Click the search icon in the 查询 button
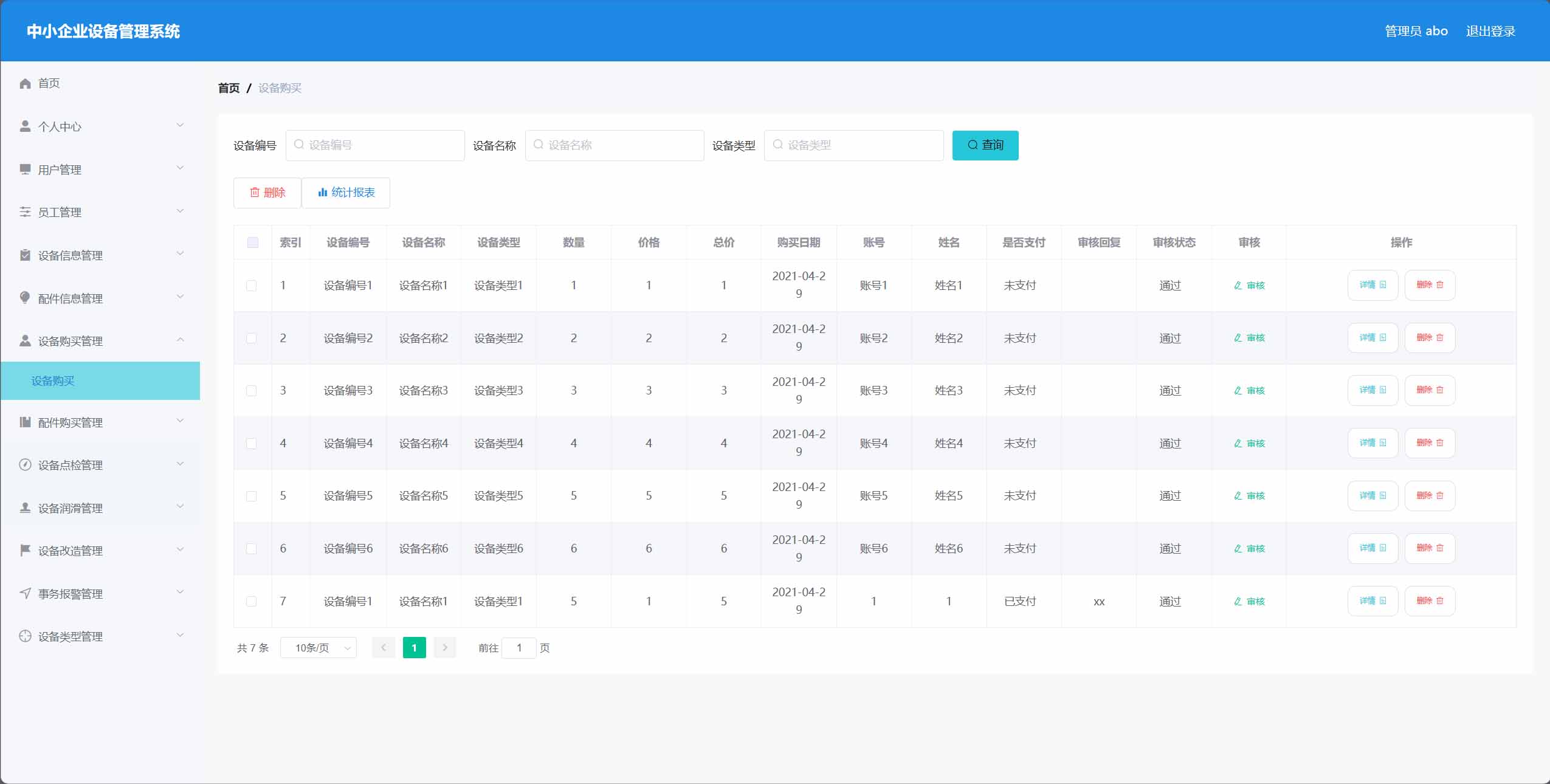This screenshot has height=784, width=1550. [973, 145]
